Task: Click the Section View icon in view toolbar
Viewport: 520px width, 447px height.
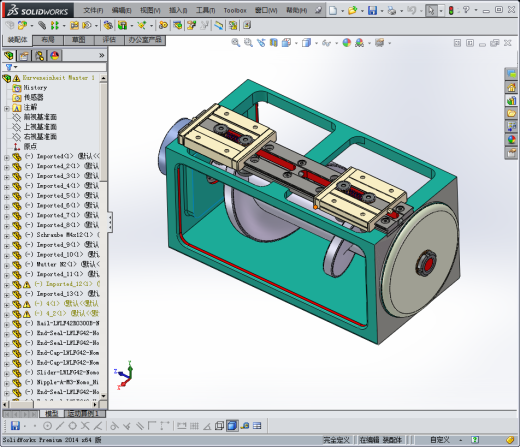Action: coord(274,43)
